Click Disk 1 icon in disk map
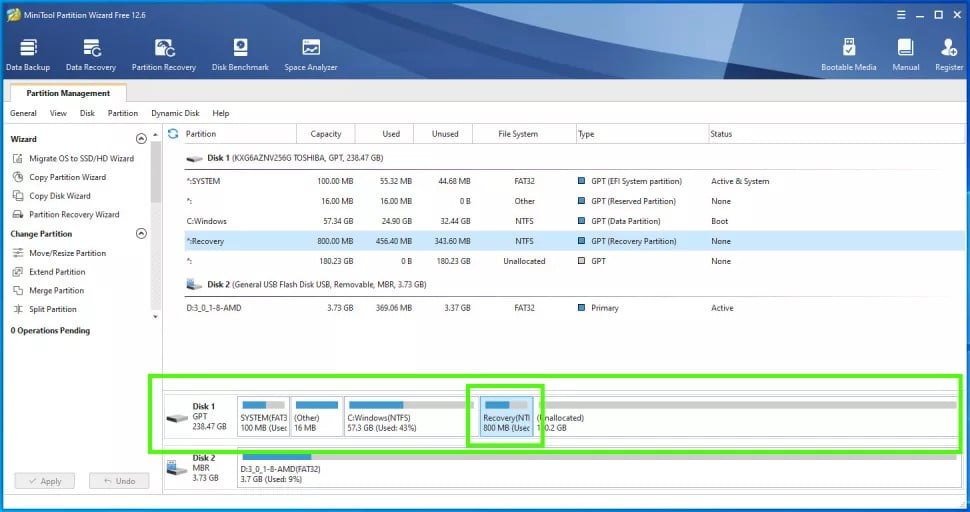The image size is (970, 512). pos(177,418)
